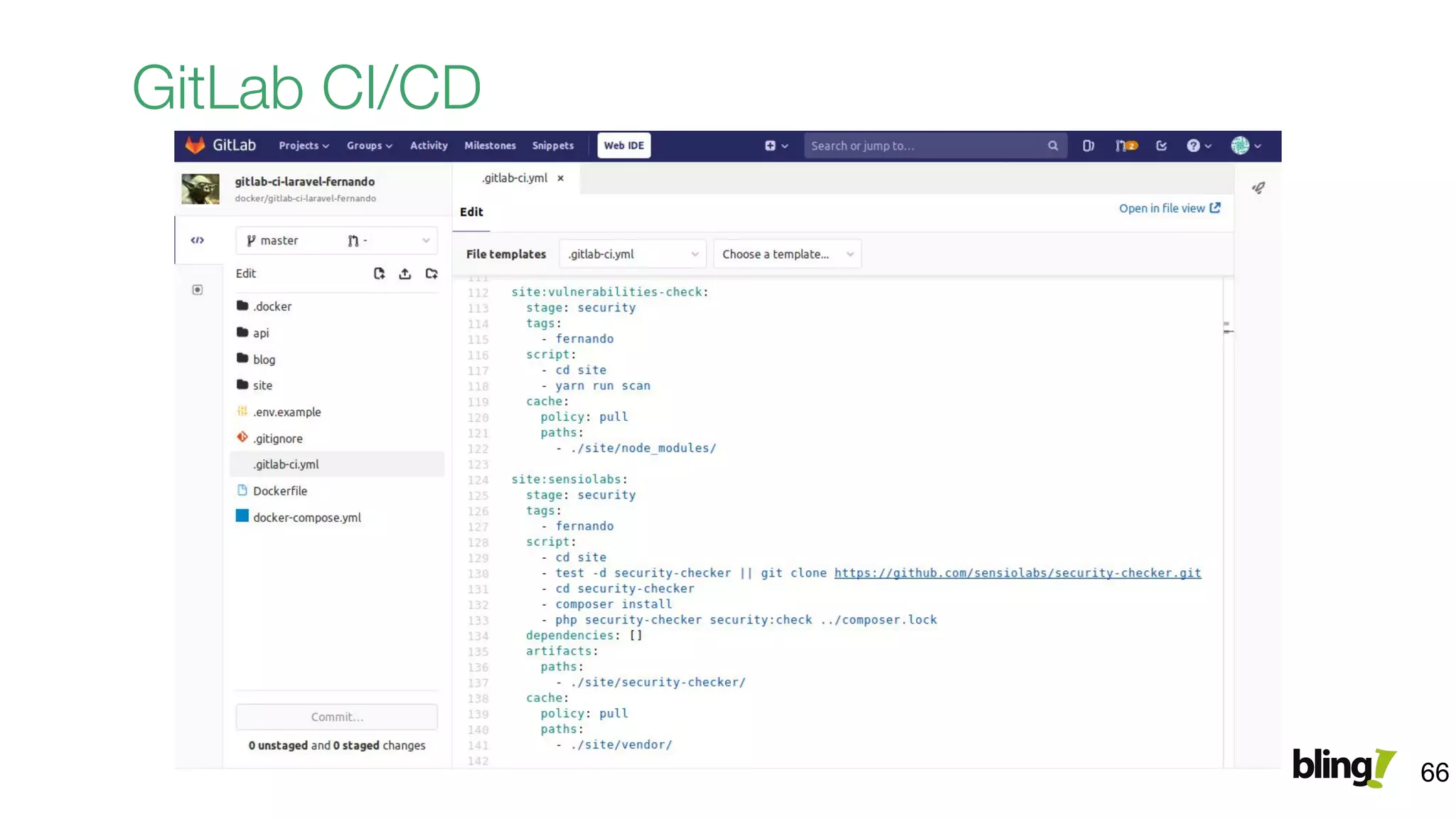Open the security-checker GitHub URL link
The width and height of the screenshot is (1456, 819).
[x=1017, y=573]
